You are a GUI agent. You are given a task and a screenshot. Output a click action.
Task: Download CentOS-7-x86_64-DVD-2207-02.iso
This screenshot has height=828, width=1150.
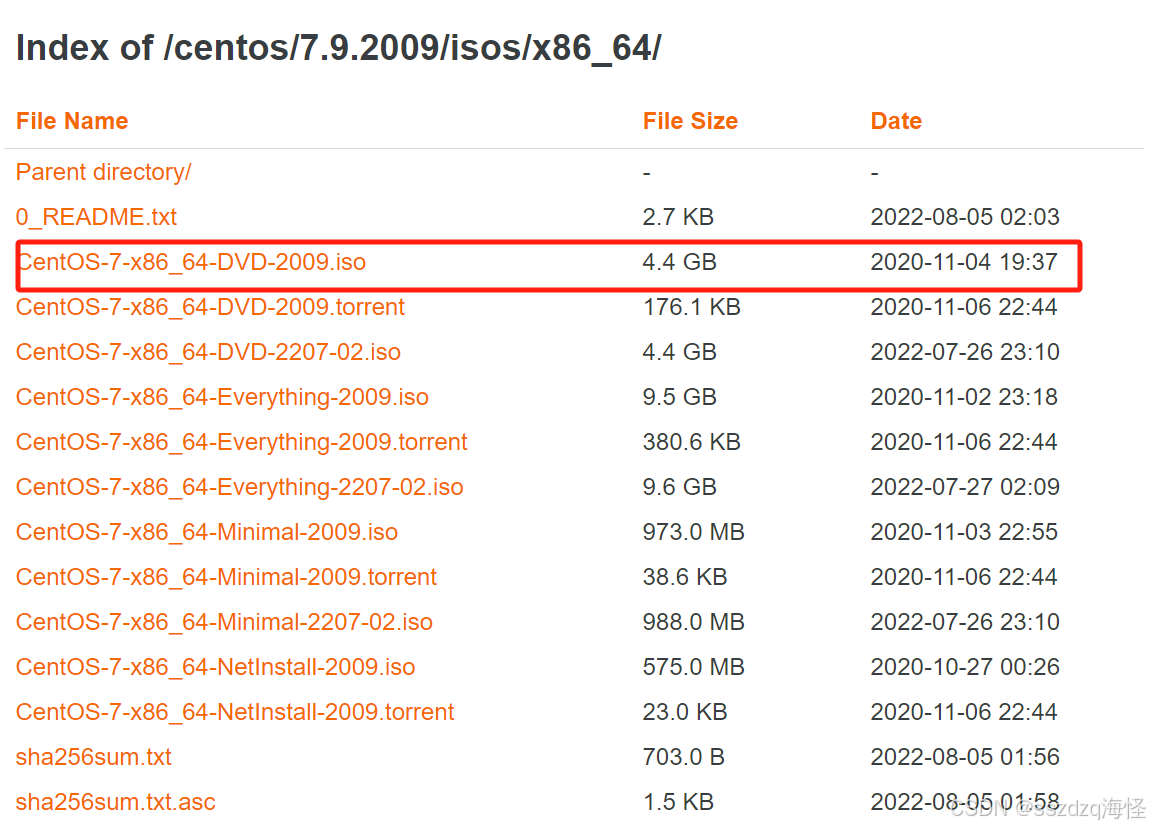[x=208, y=352]
